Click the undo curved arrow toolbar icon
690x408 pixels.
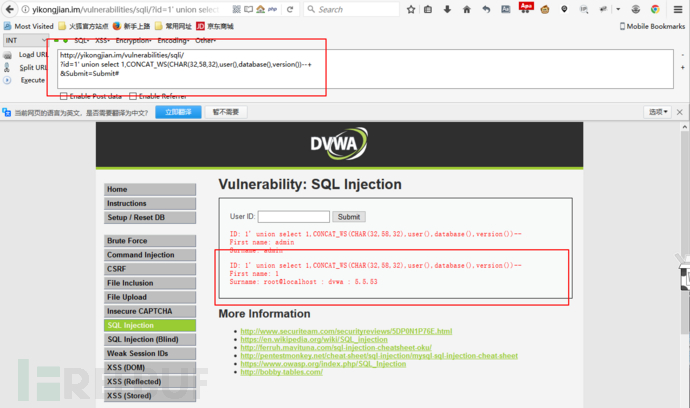point(486,9)
